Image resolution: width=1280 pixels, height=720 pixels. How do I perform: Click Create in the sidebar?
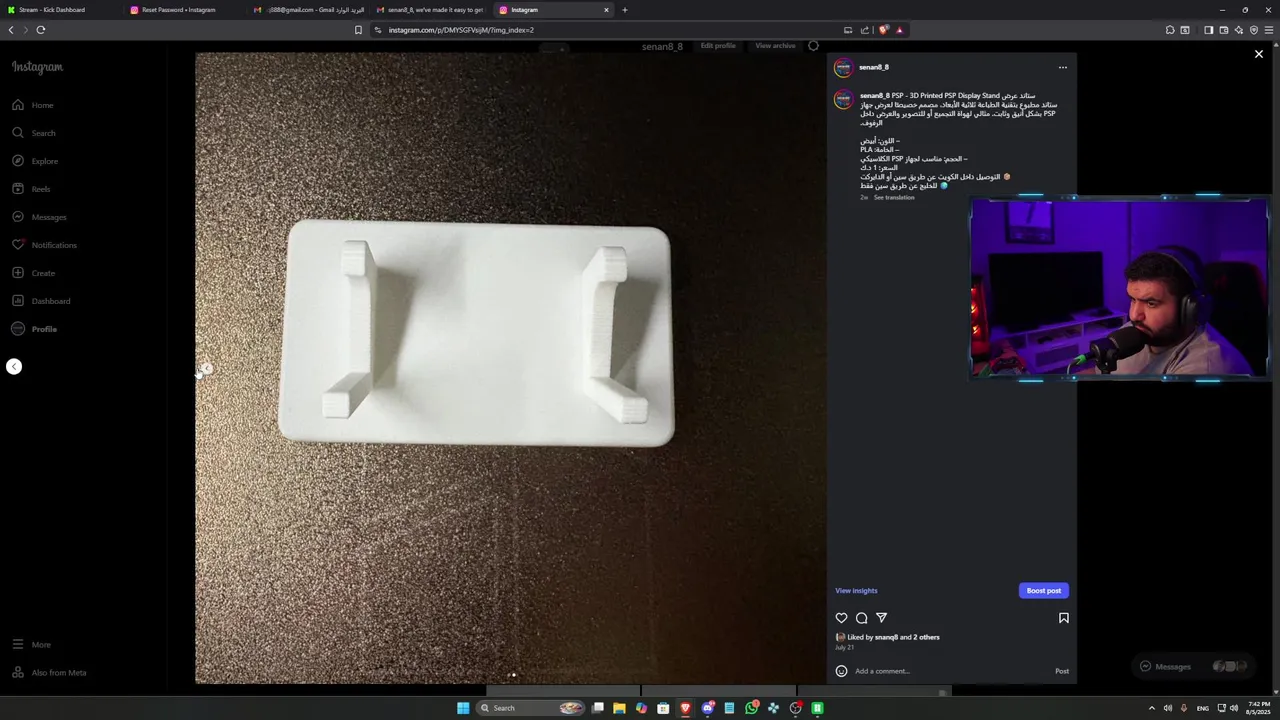click(33, 273)
